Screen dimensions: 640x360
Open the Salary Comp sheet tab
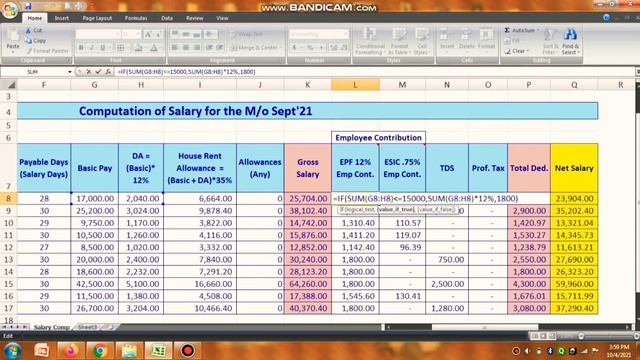coord(51,327)
